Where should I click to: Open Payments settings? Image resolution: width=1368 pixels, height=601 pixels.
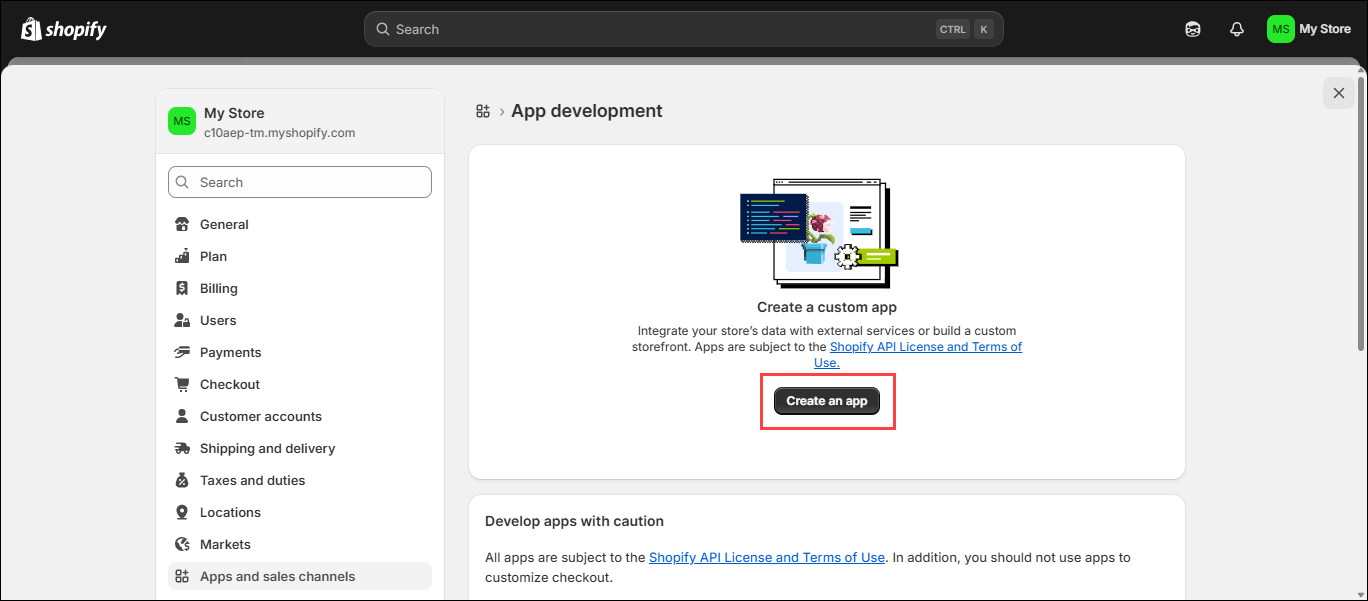pos(230,352)
